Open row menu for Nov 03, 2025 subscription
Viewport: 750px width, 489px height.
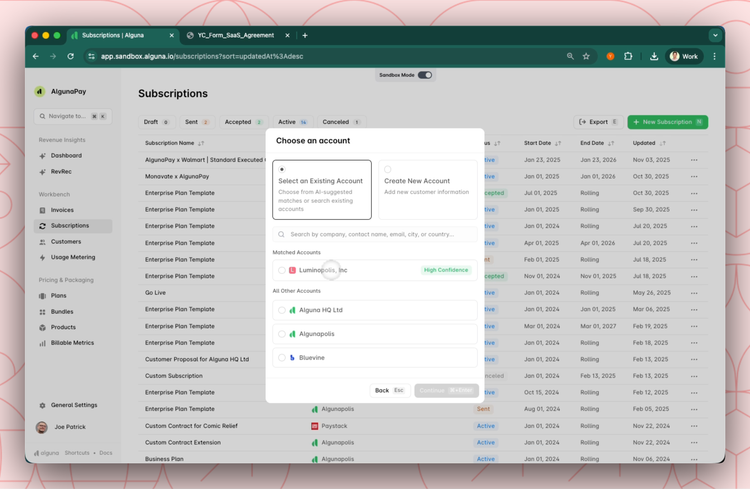click(694, 160)
